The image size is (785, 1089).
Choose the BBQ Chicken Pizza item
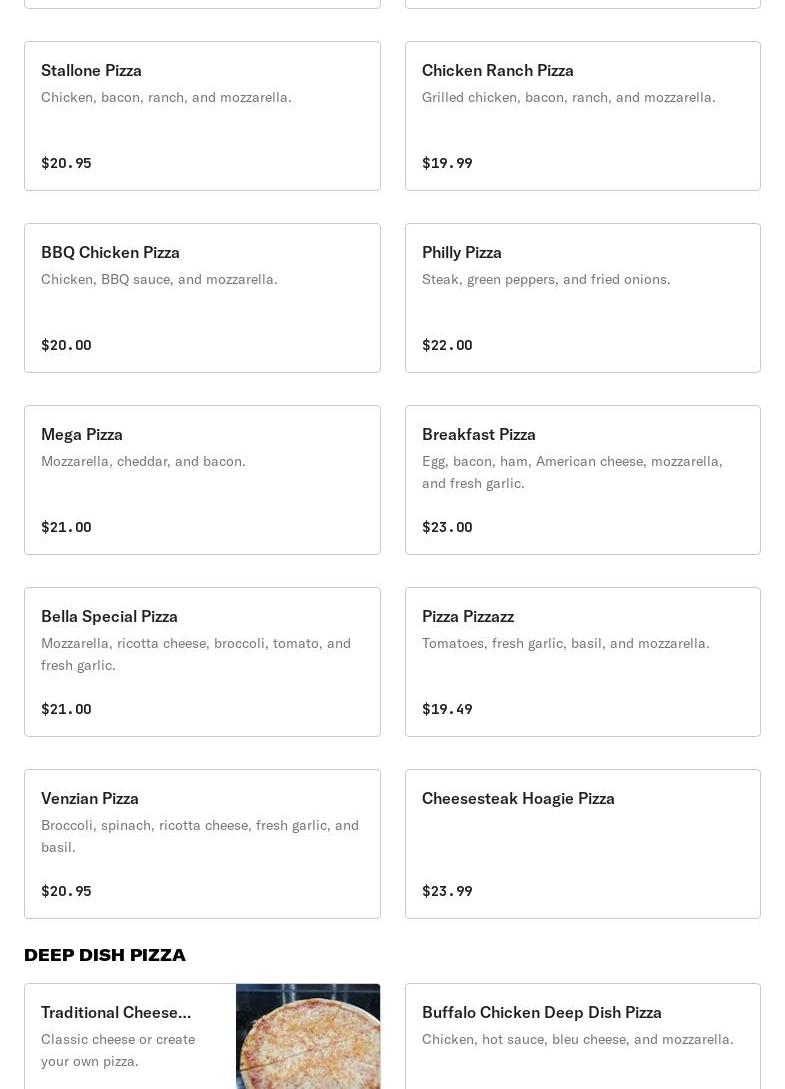coord(202,298)
